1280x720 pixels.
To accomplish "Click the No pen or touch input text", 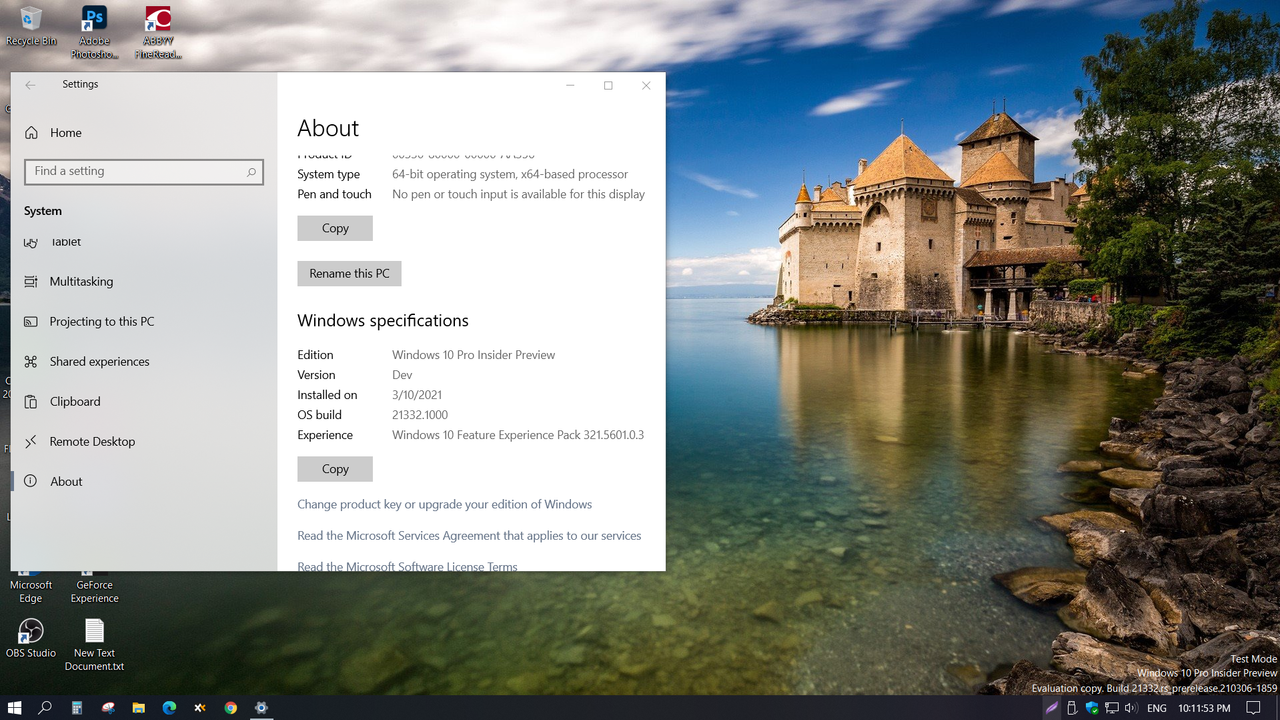I will click(518, 194).
